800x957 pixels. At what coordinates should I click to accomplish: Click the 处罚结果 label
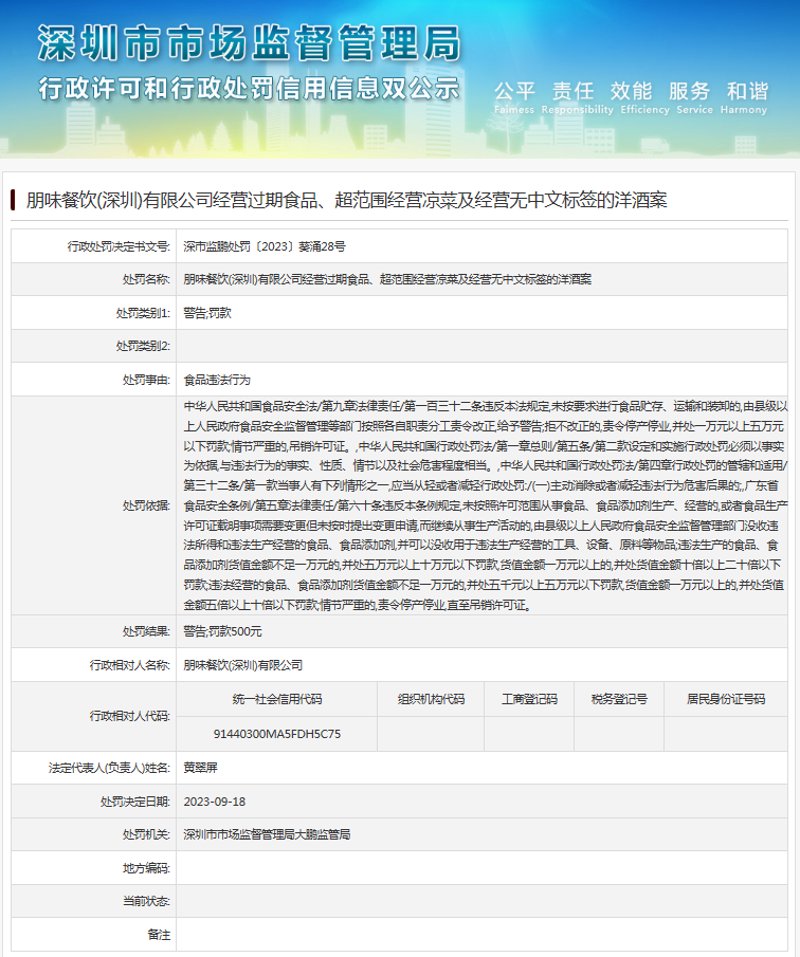click(x=146, y=631)
